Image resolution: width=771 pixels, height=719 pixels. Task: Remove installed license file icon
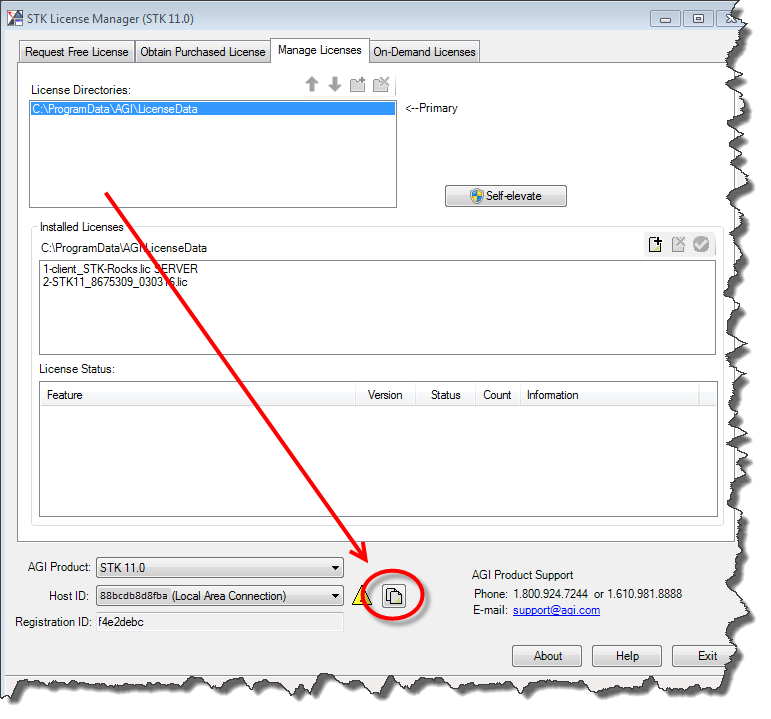click(678, 244)
